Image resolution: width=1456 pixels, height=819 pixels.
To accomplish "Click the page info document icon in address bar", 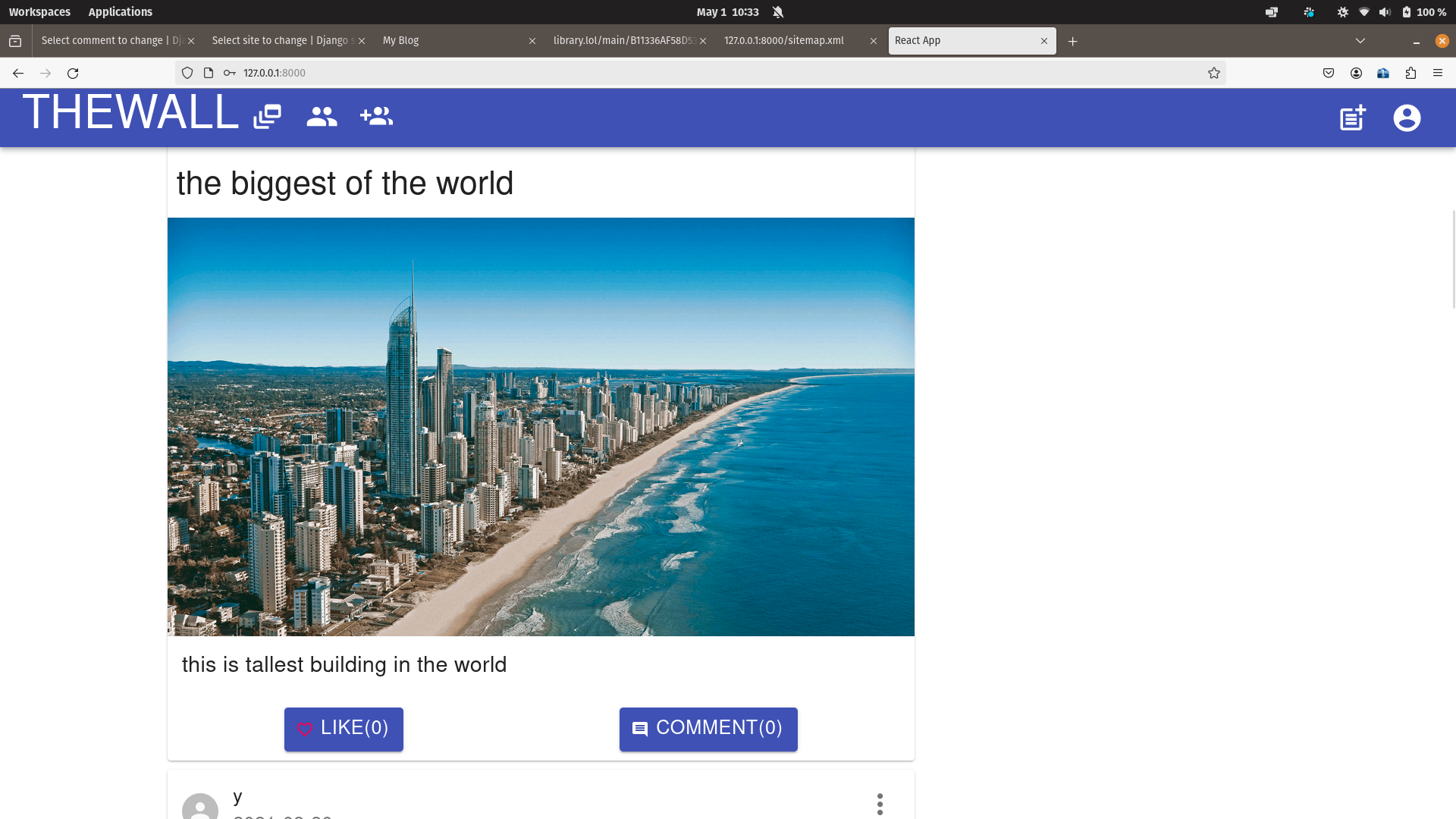I will (209, 73).
